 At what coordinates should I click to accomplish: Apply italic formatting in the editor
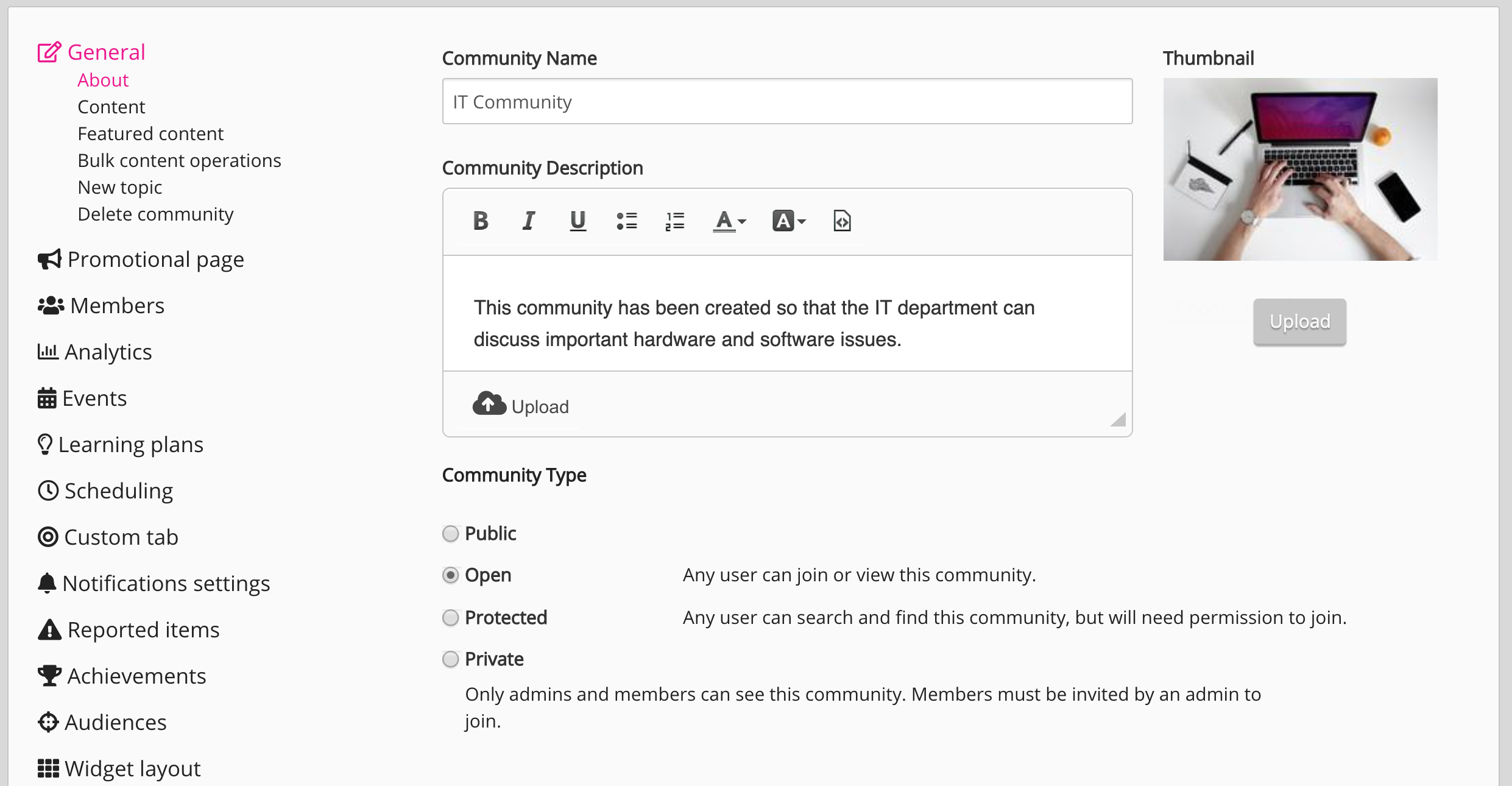pyautogui.click(x=529, y=221)
